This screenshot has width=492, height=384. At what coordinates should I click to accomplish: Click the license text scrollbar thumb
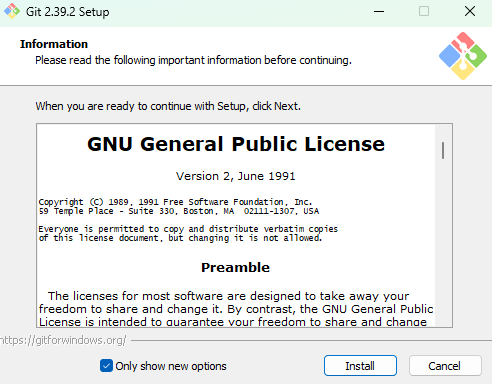(x=443, y=151)
